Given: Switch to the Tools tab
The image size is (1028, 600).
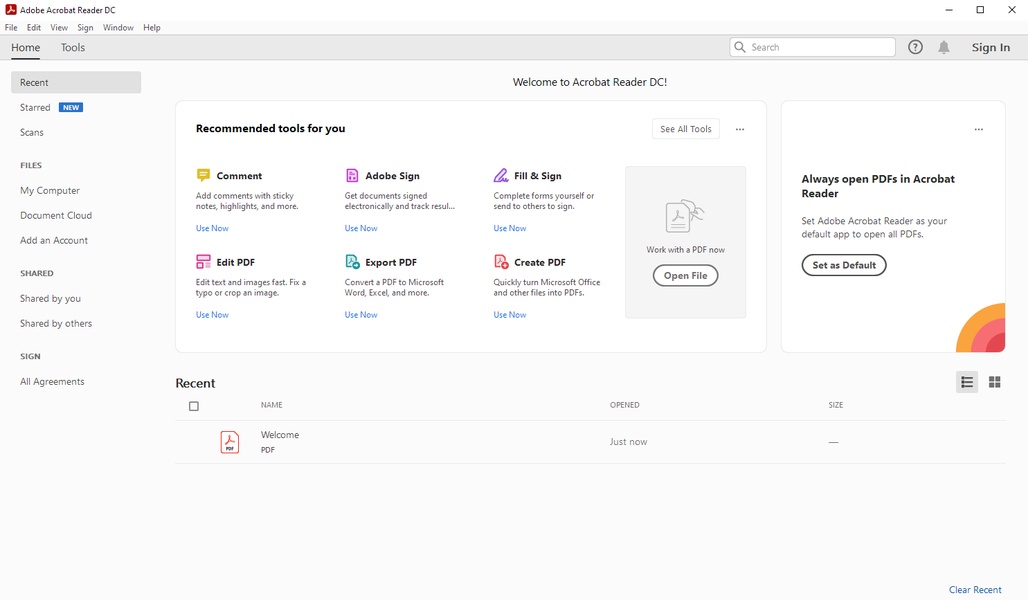Looking at the screenshot, I should click(73, 47).
